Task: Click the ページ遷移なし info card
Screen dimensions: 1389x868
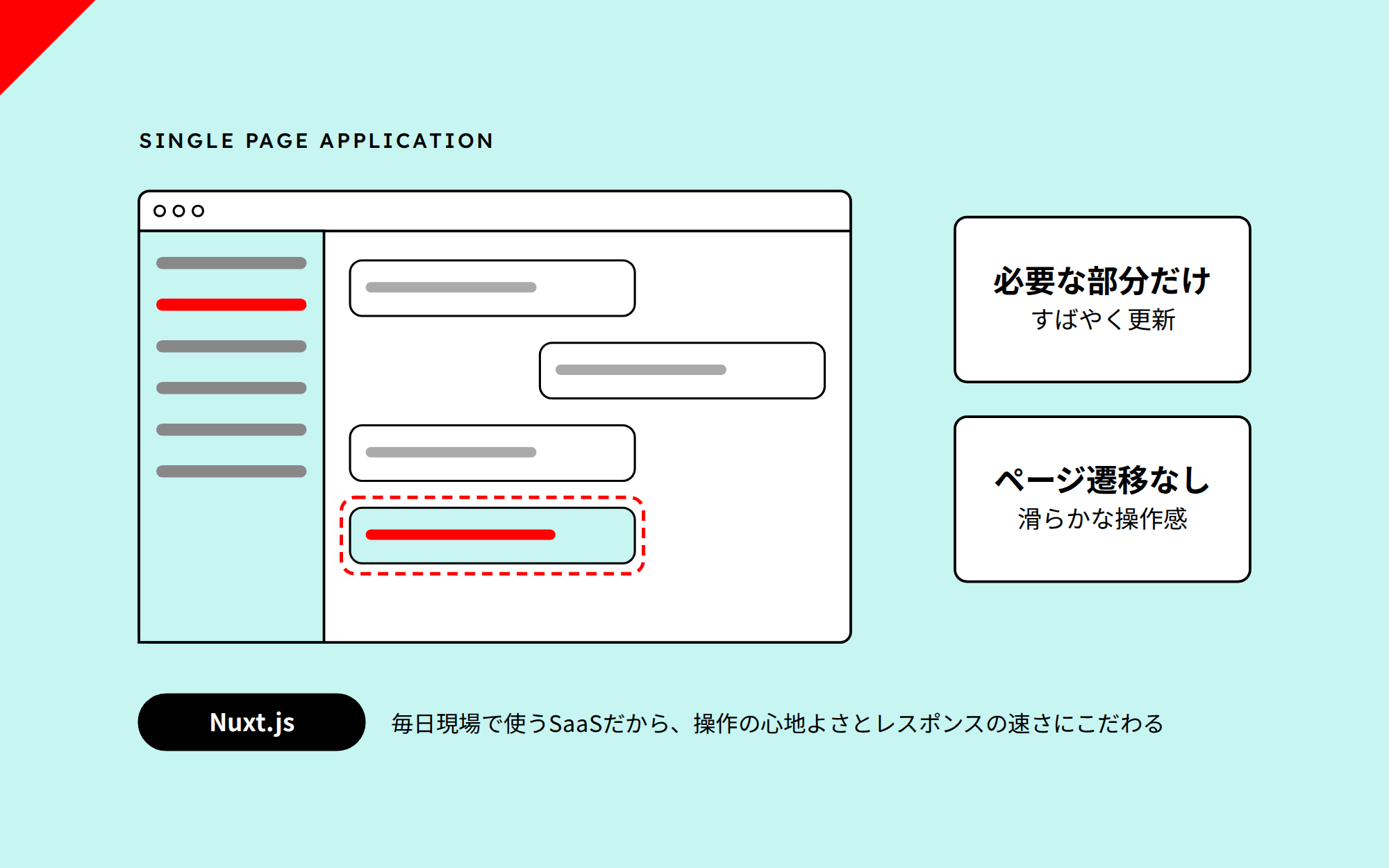Action: 1102,499
